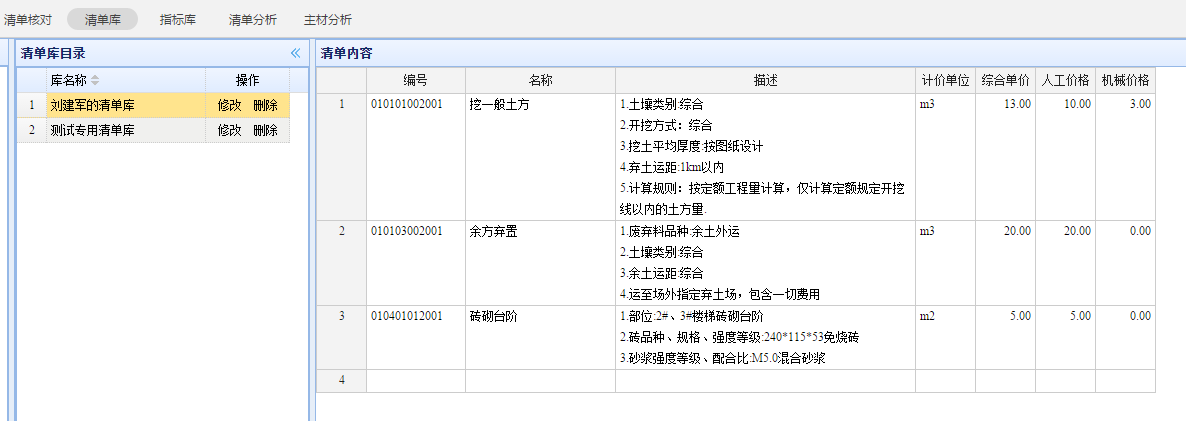Click the 编号 column header
This screenshot has width=1186, height=421.
[x=415, y=80]
